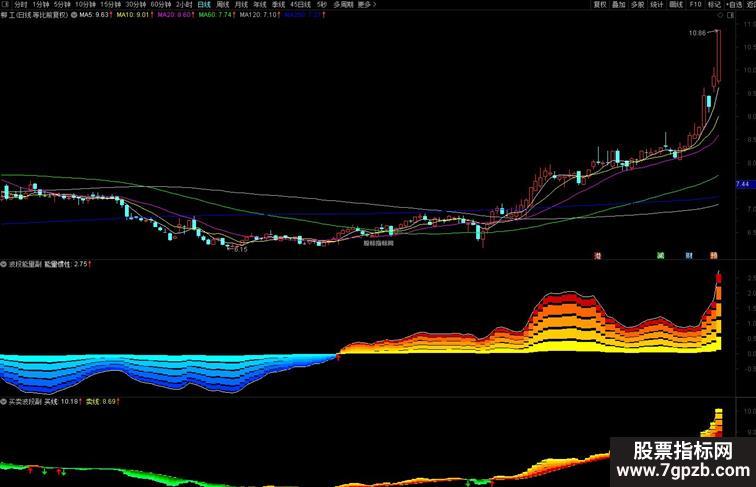The image size is (756, 487).
Task: Click the settings icon of 波段能量副
Action: click(x=3, y=264)
